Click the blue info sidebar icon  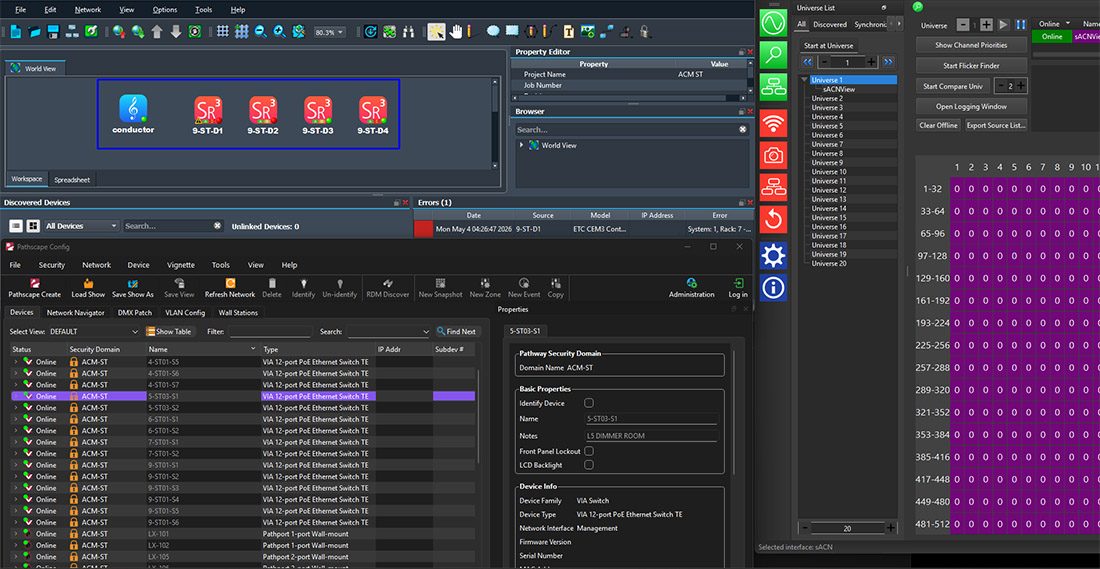coord(773,288)
